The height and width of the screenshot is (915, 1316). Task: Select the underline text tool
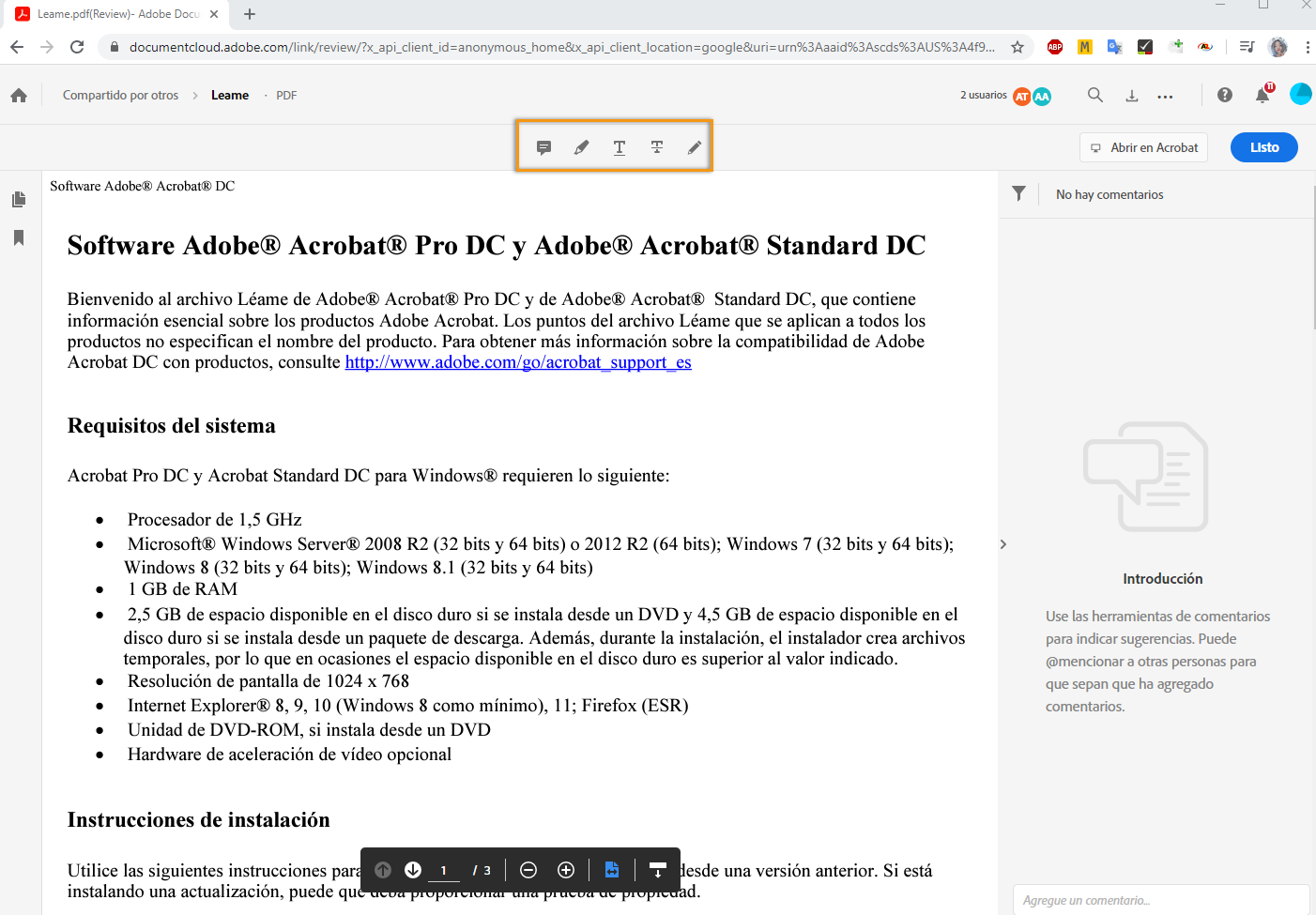click(619, 146)
